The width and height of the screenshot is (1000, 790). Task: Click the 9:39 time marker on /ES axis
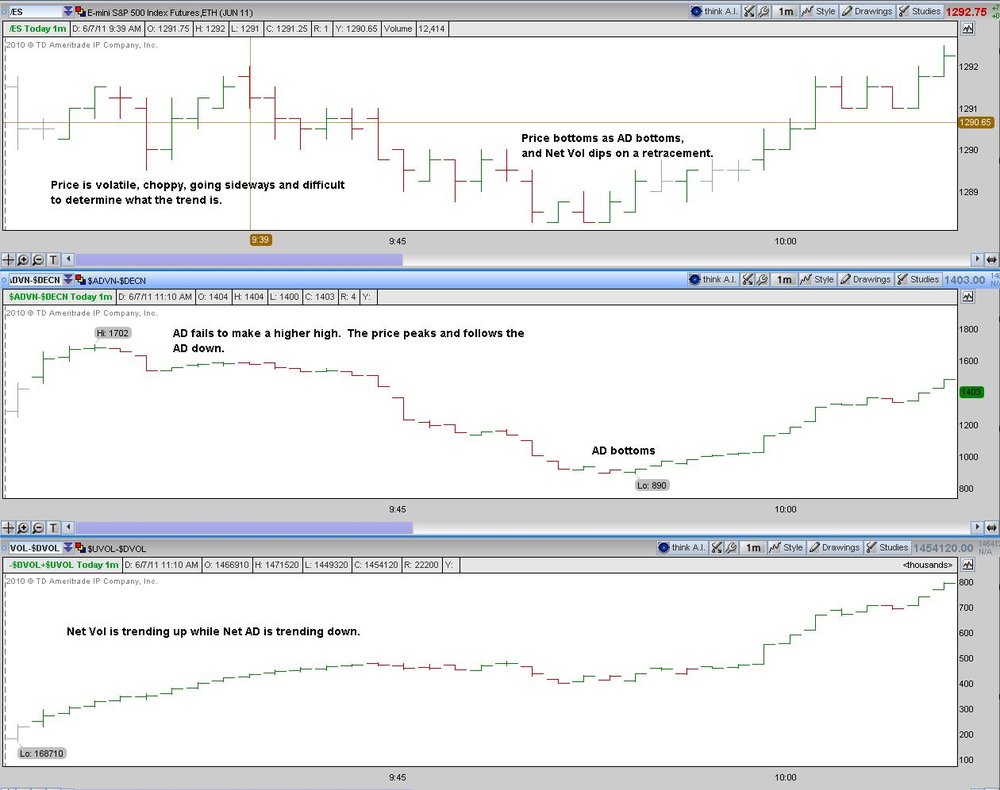(x=260, y=240)
